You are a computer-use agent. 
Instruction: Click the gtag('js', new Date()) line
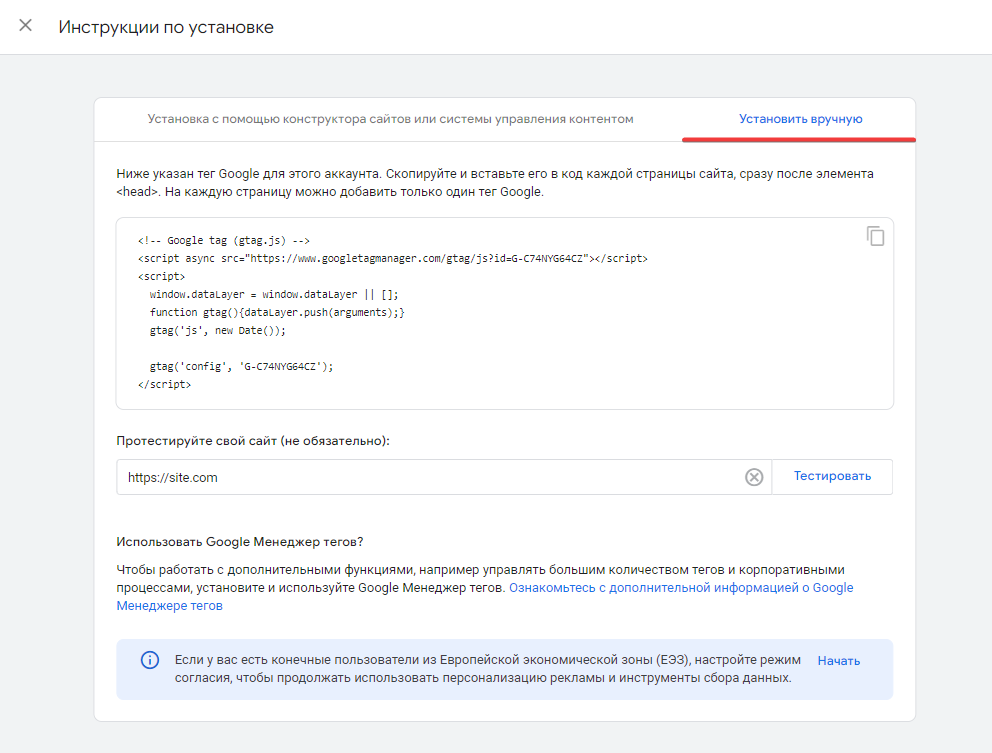pyautogui.click(x=218, y=330)
